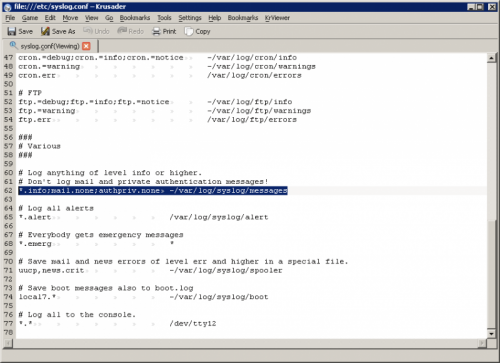Open the Tools menu

(x=164, y=18)
